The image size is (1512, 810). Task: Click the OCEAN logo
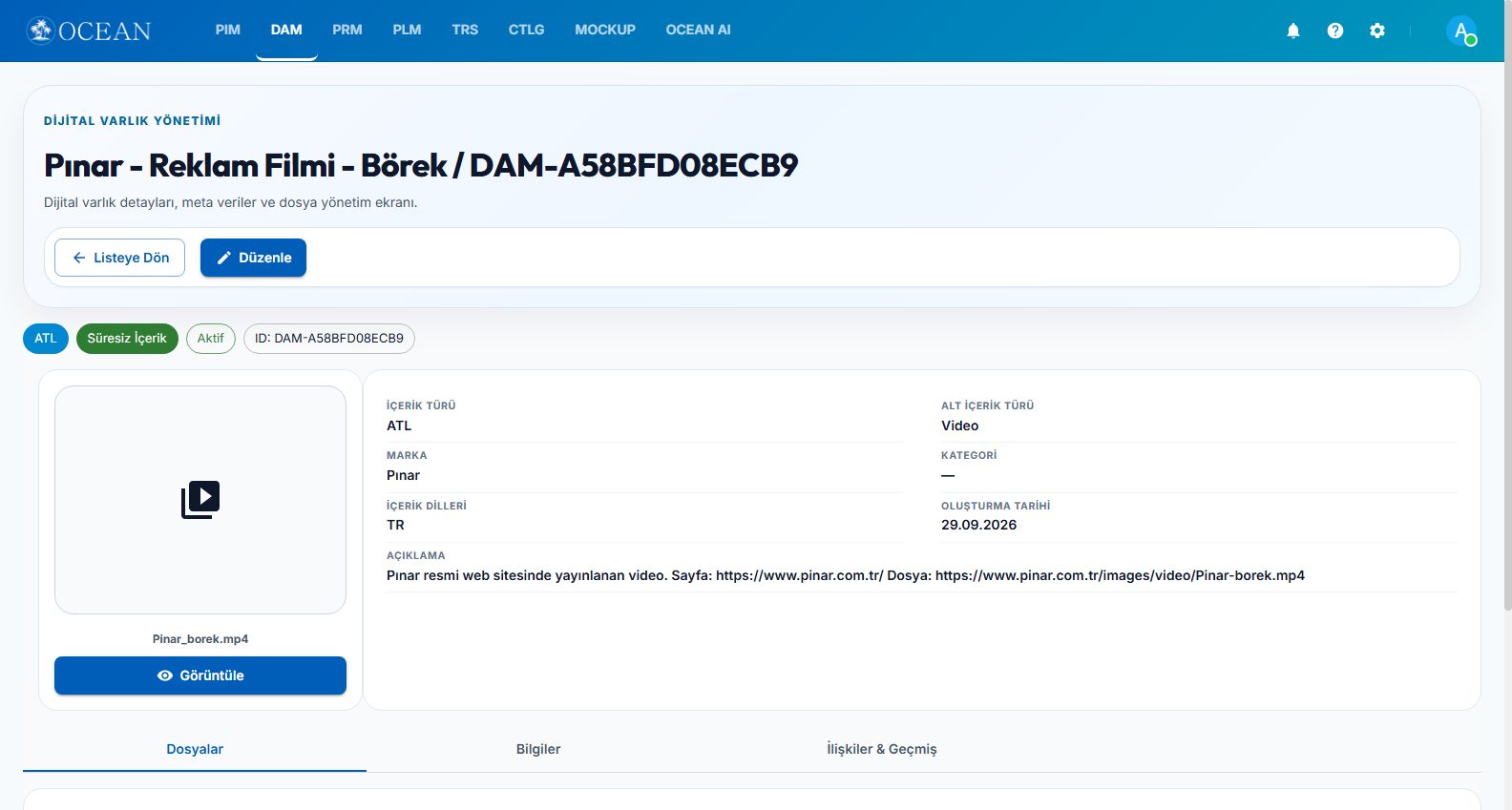pyautogui.click(x=89, y=31)
